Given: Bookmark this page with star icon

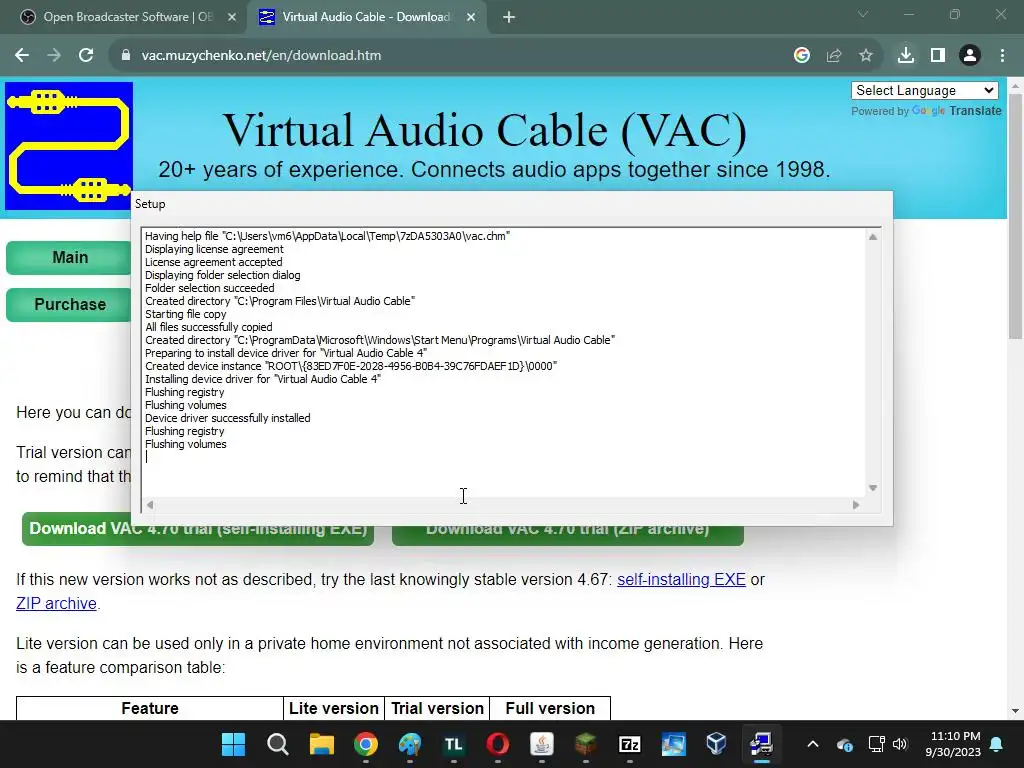Looking at the screenshot, I should 866,56.
